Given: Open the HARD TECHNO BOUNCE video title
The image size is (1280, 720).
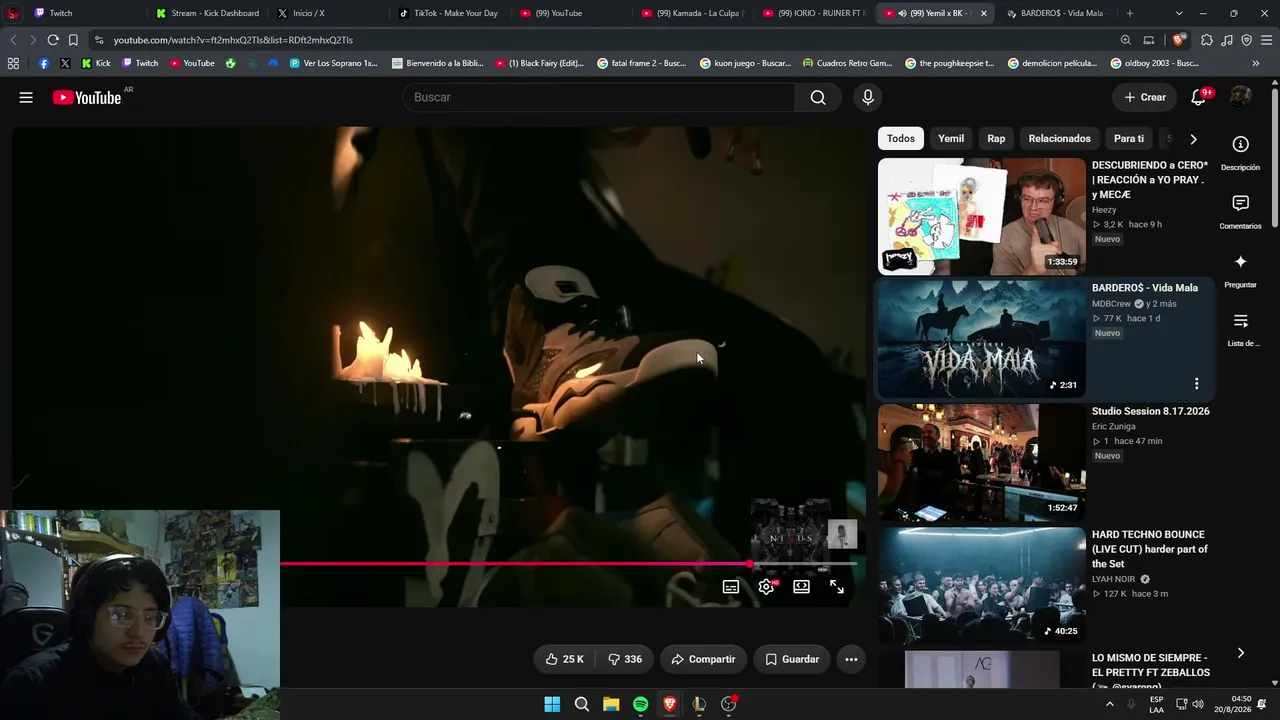Looking at the screenshot, I should (x=1150, y=549).
